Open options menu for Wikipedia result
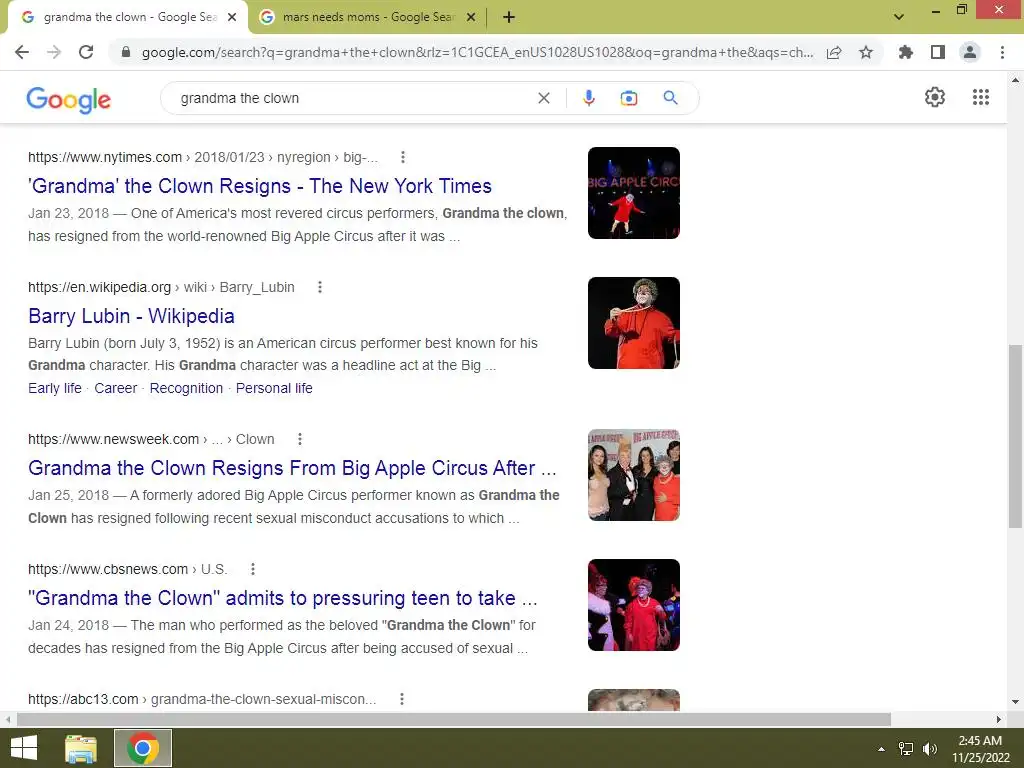The height and width of the screenshot is (768, 1024). click(320, 287)
